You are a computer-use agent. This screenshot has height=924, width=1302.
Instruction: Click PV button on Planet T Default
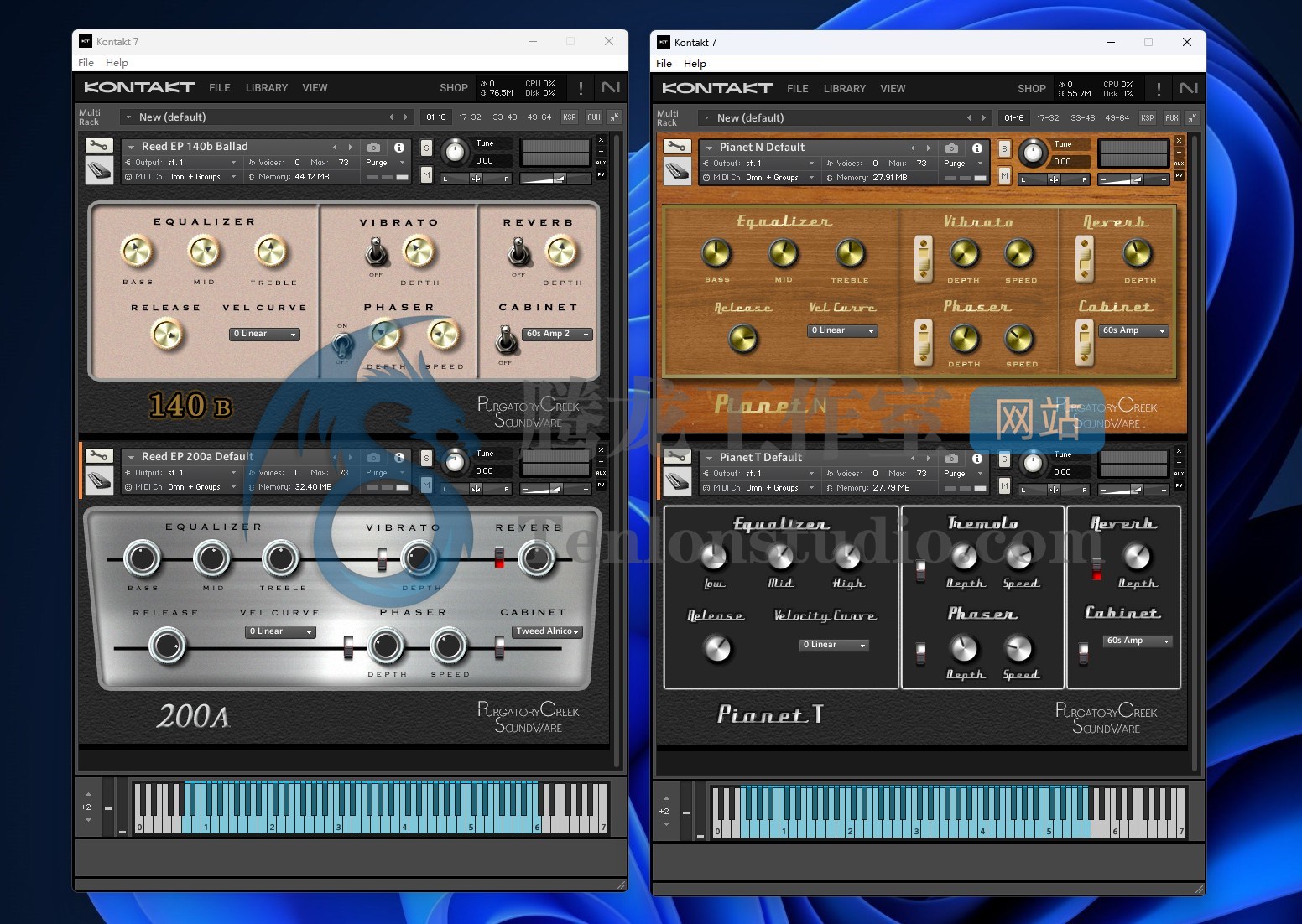[x=1179, y=485]
